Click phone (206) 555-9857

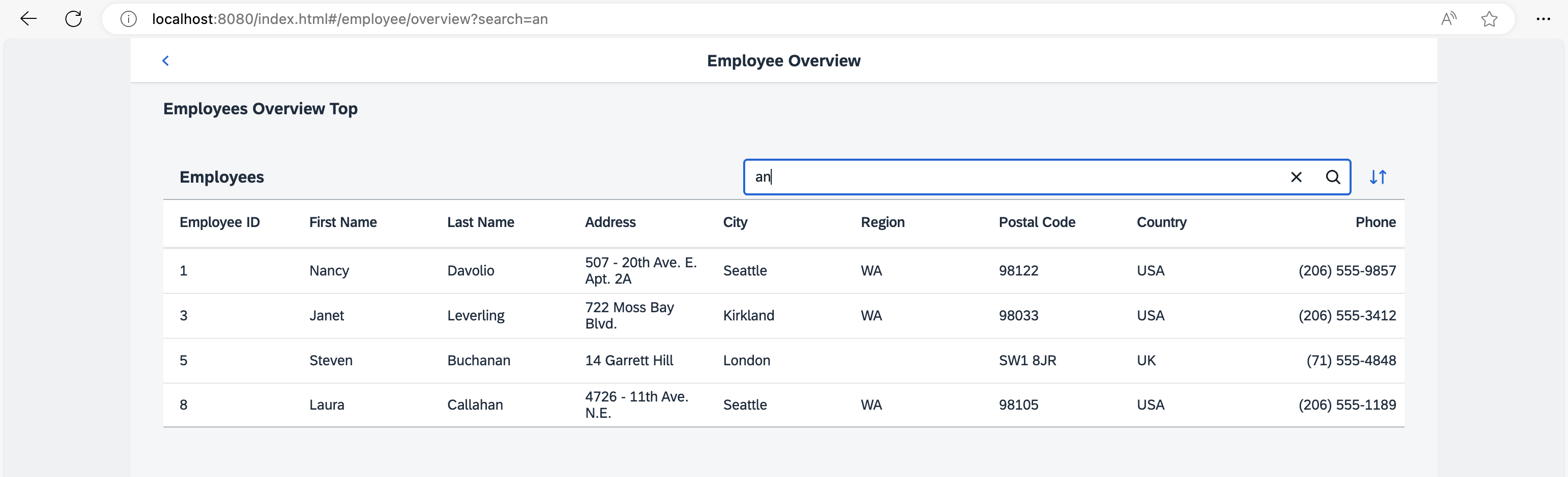tap(1347, 271)
